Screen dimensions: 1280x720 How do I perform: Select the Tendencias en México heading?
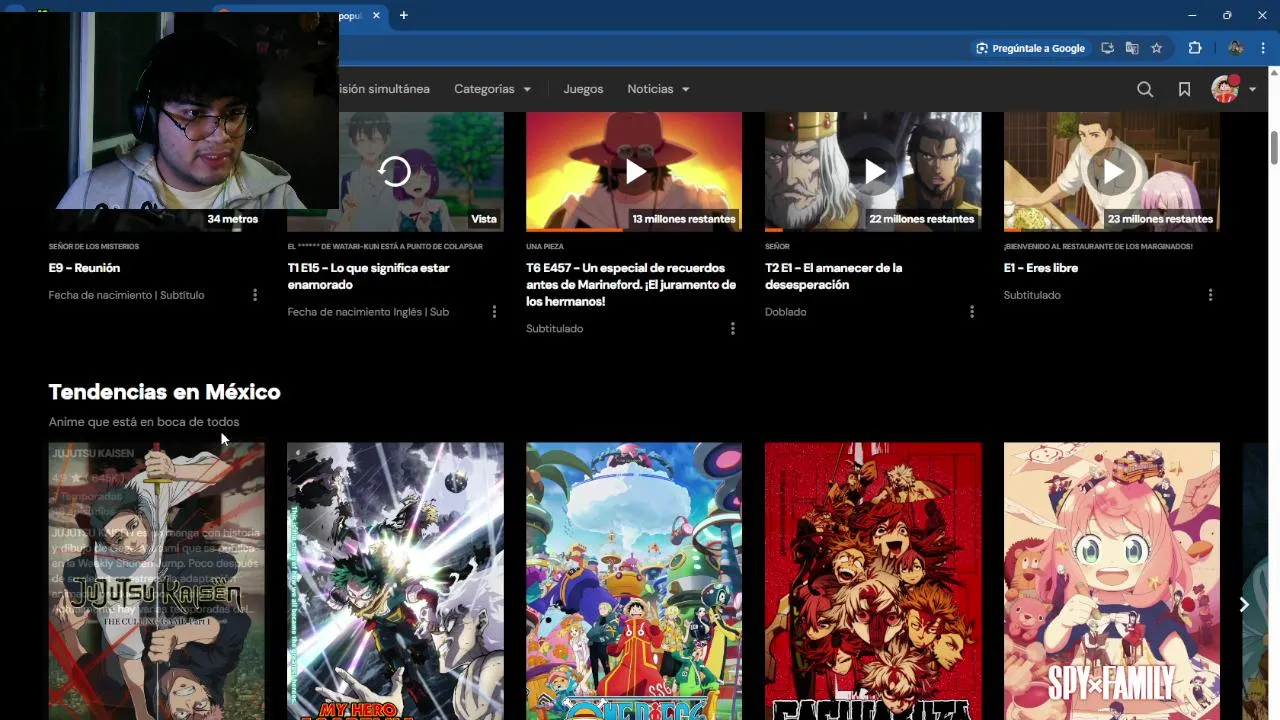(164, 392)
